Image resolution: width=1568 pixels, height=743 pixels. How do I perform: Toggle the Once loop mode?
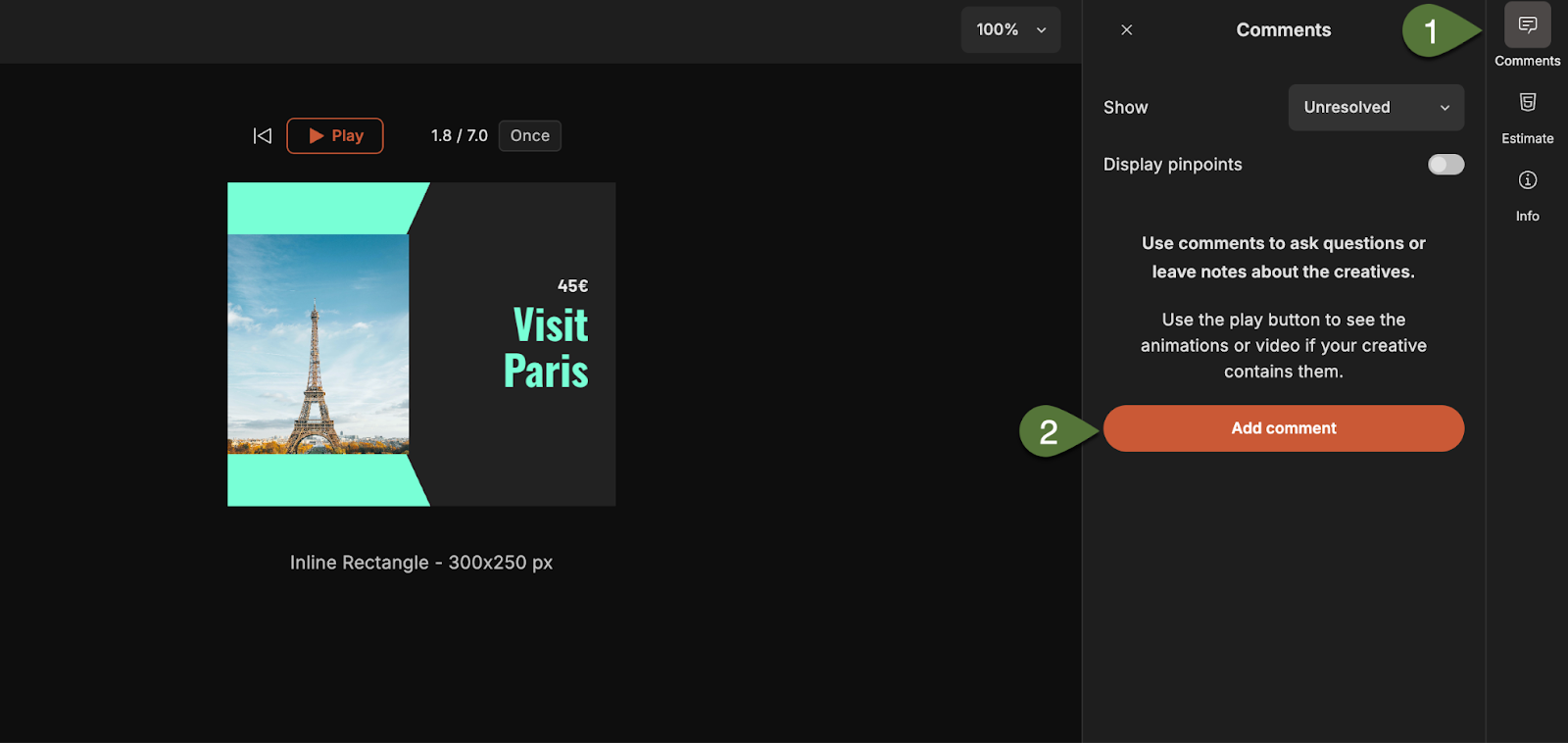click(529, 136)
